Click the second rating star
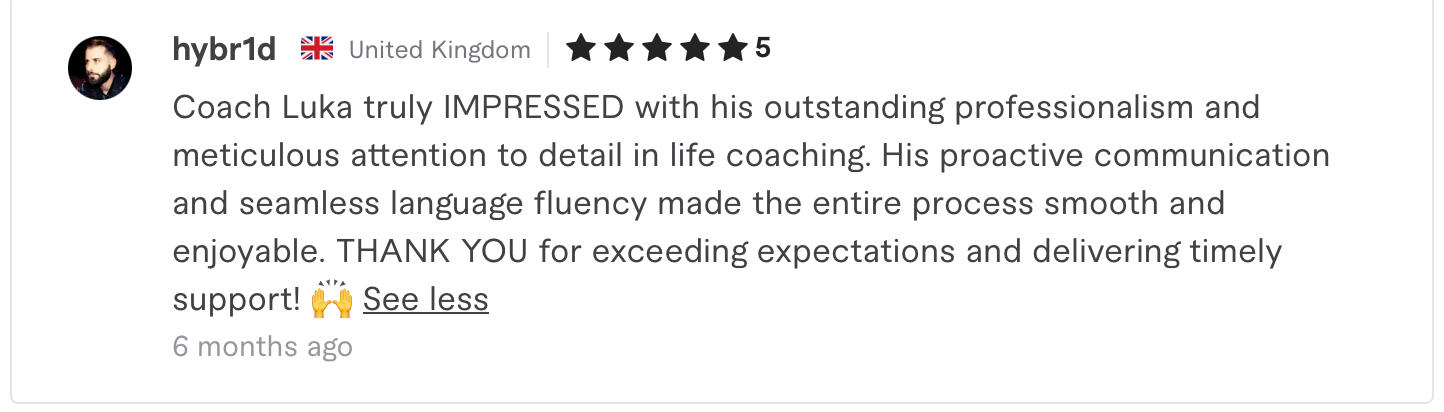1444x412 pixels. click(x=619, y=48)
